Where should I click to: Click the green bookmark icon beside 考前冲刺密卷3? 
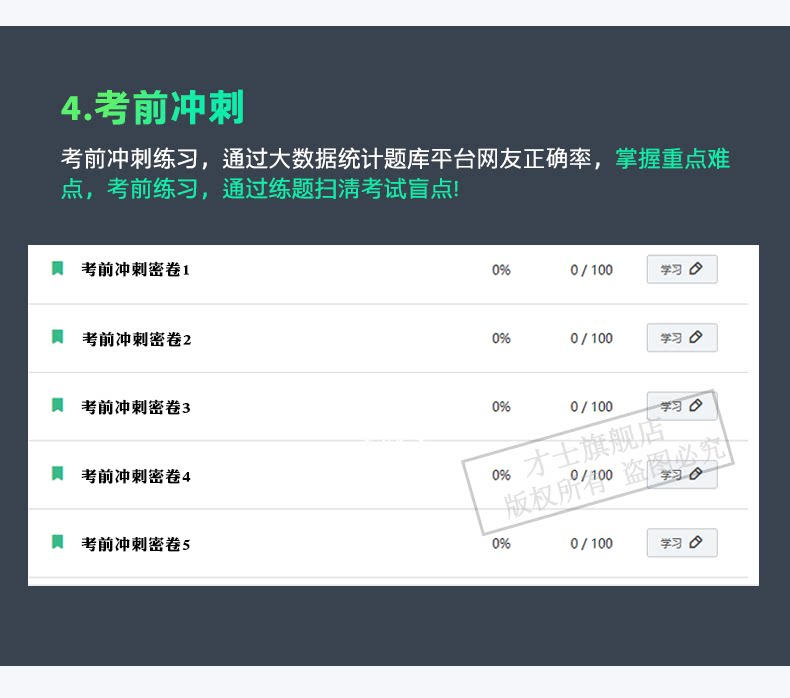[58, 405]
